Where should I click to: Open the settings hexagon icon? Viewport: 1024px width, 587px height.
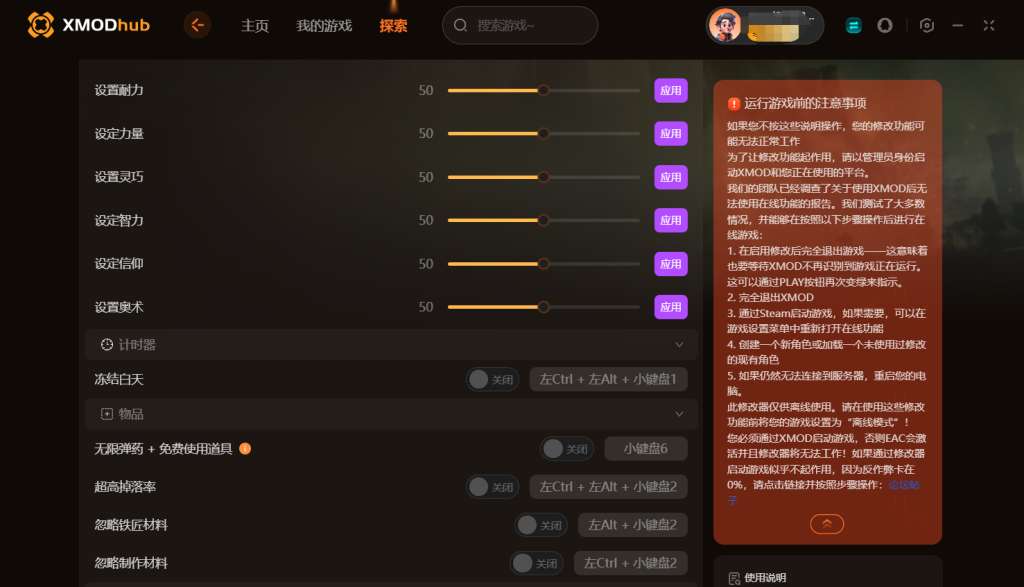click(x=926, y=25)
